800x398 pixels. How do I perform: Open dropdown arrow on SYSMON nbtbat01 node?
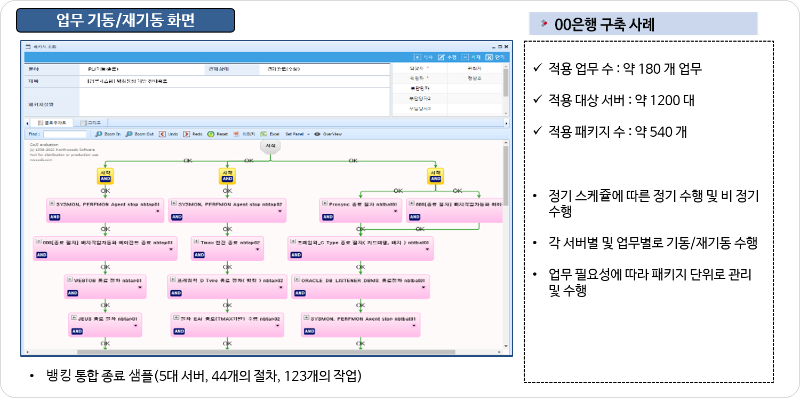click(x=414, y=325)
